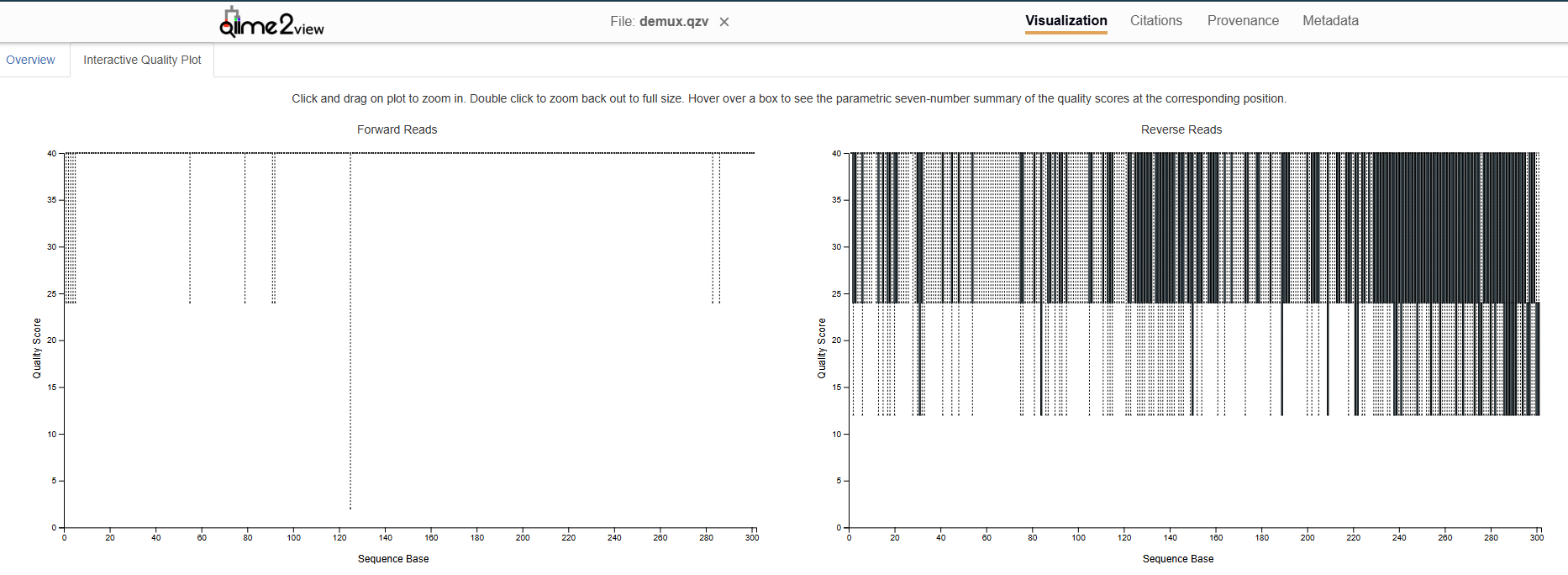The image size is (1568, 575).
Task: Select the Visualization tab
Action: click(x=1066, y=21)
